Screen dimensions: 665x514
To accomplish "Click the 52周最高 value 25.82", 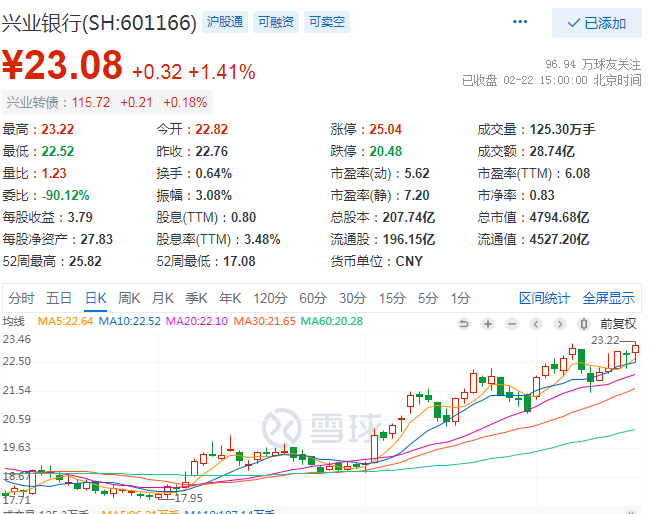I will 85,261.
